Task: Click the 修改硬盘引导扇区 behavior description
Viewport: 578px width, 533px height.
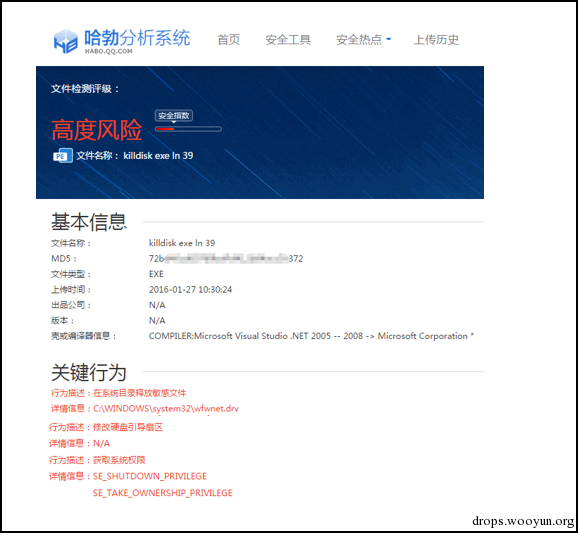Action: pos(128,427)
